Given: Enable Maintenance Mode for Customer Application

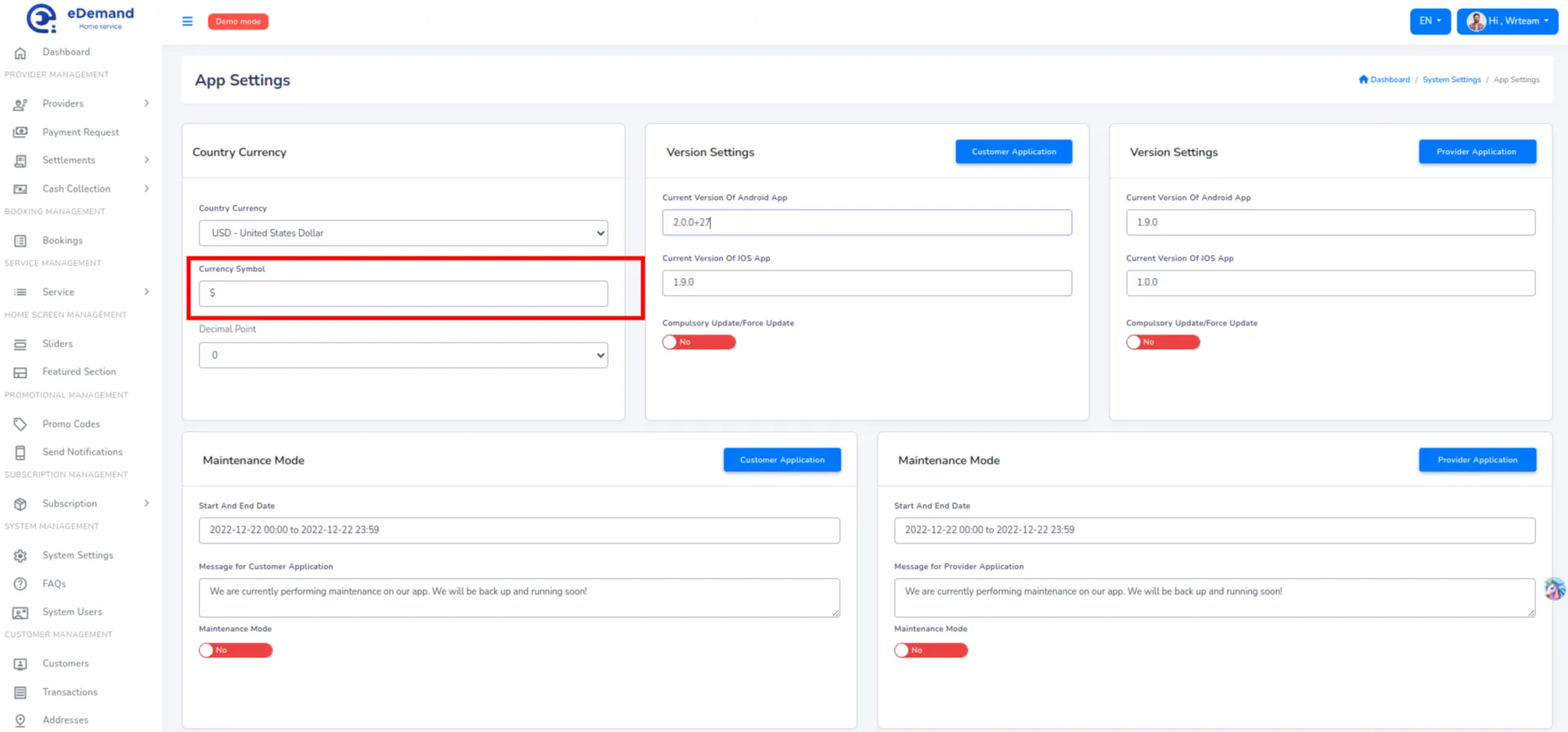Looking at the screenshot, I should click(235, 651).
